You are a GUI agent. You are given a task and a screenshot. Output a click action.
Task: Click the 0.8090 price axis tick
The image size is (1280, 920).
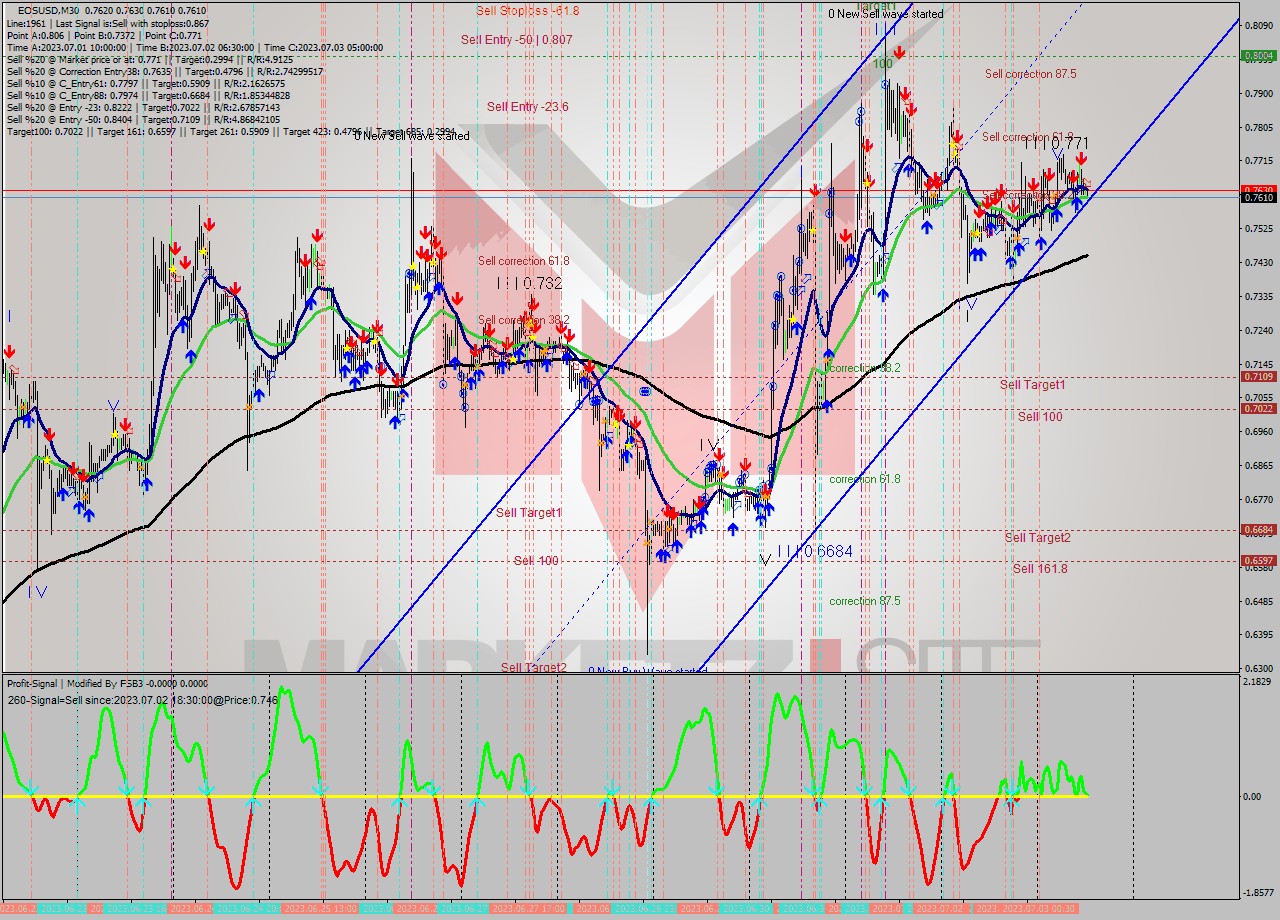click(x=1258, y=24)
